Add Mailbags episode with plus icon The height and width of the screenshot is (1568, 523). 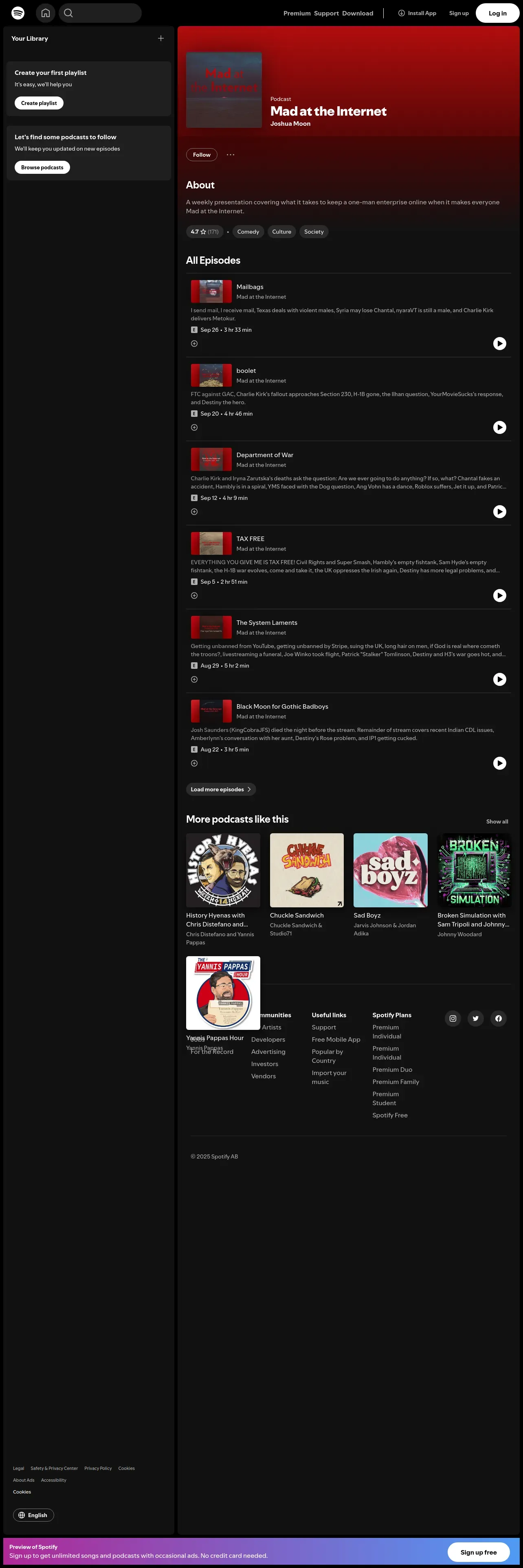194,343
